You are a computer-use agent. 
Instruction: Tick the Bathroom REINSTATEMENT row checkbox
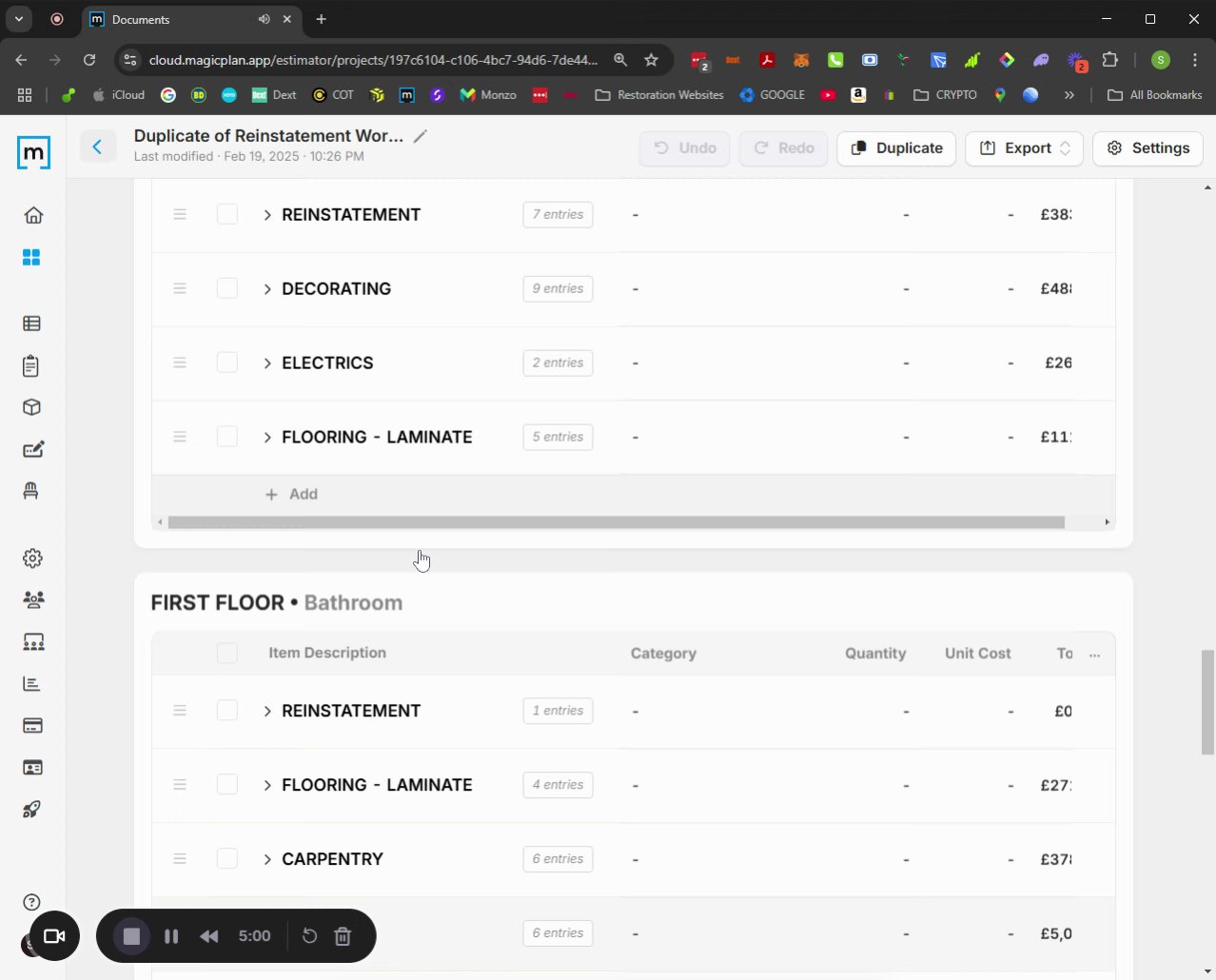tap(227, 711)
